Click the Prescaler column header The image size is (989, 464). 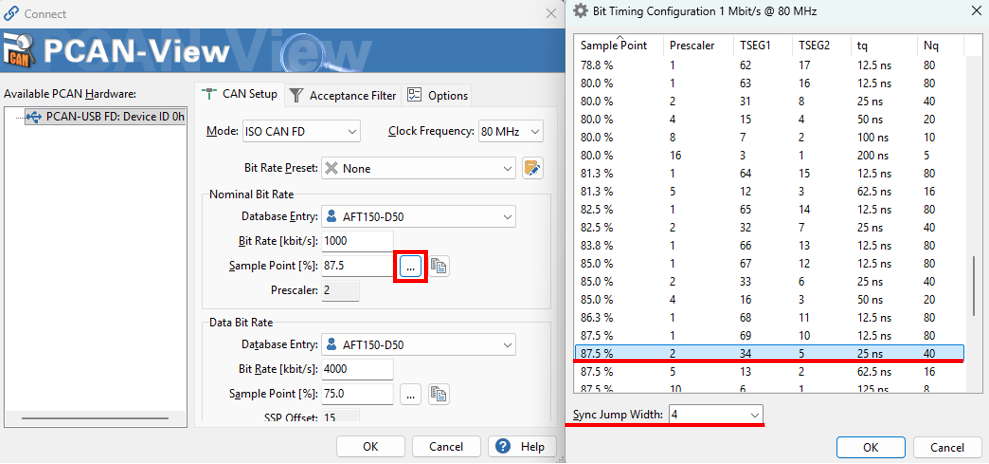point(699,45)
